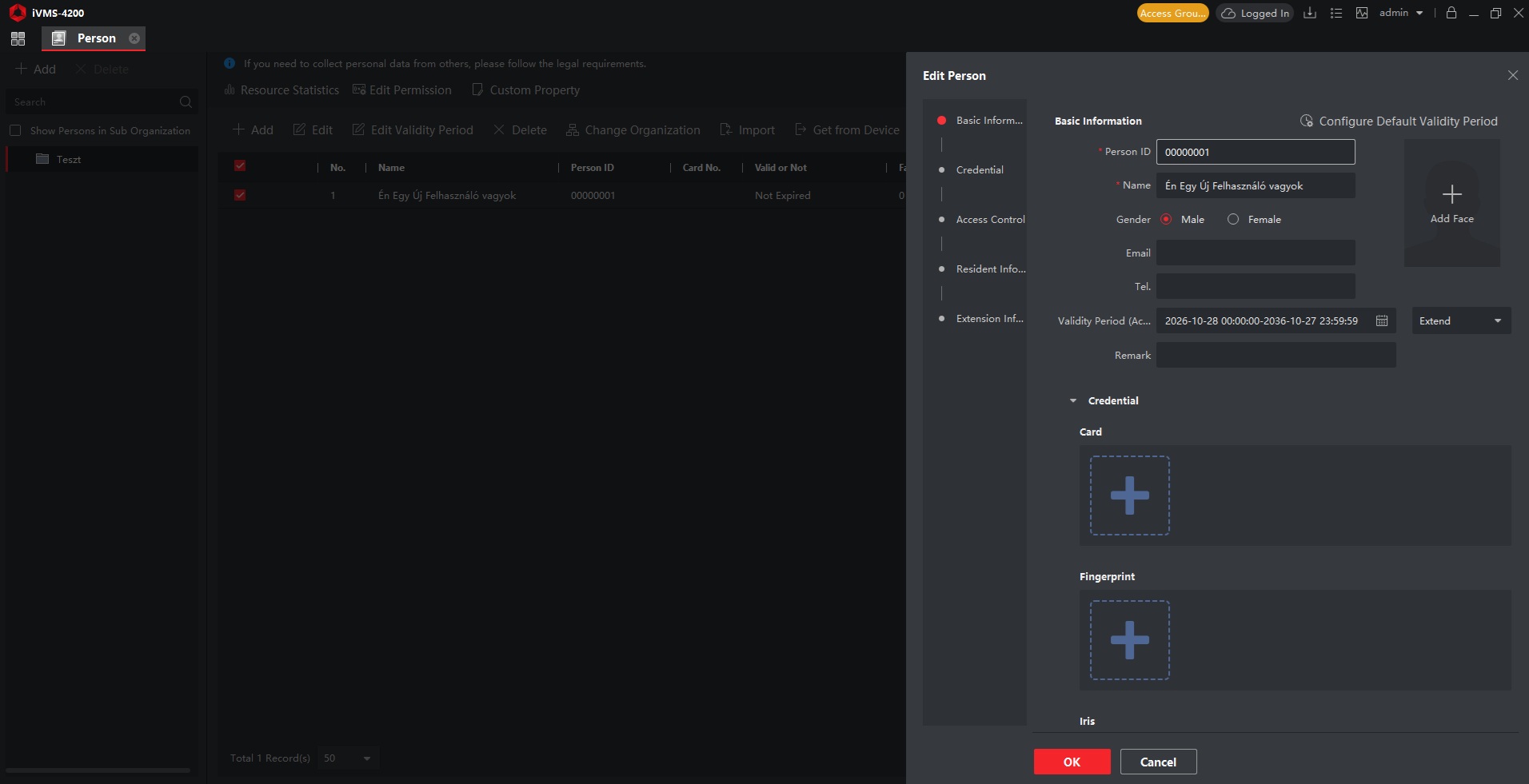
Task: Select the Female gender radio button
Action: [x=1233, y=219]
